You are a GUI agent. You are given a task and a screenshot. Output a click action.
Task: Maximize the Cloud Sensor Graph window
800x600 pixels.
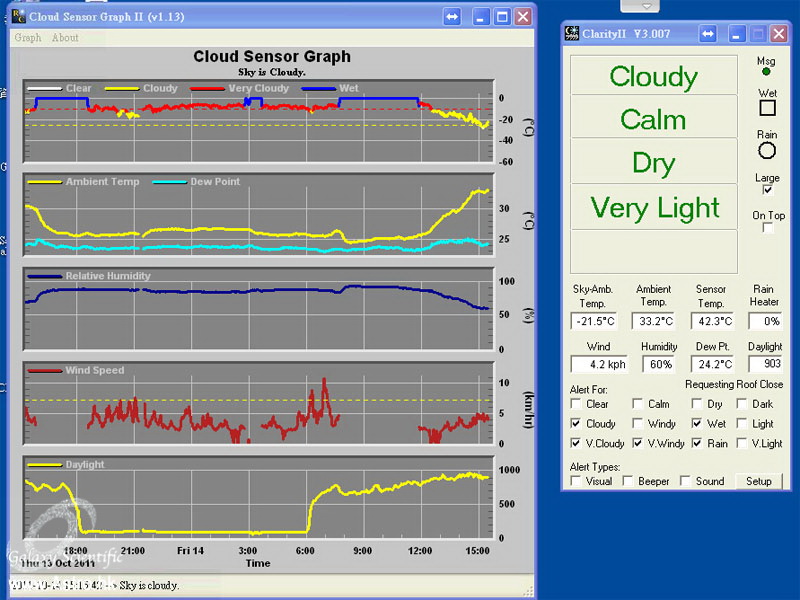(502, 17)
